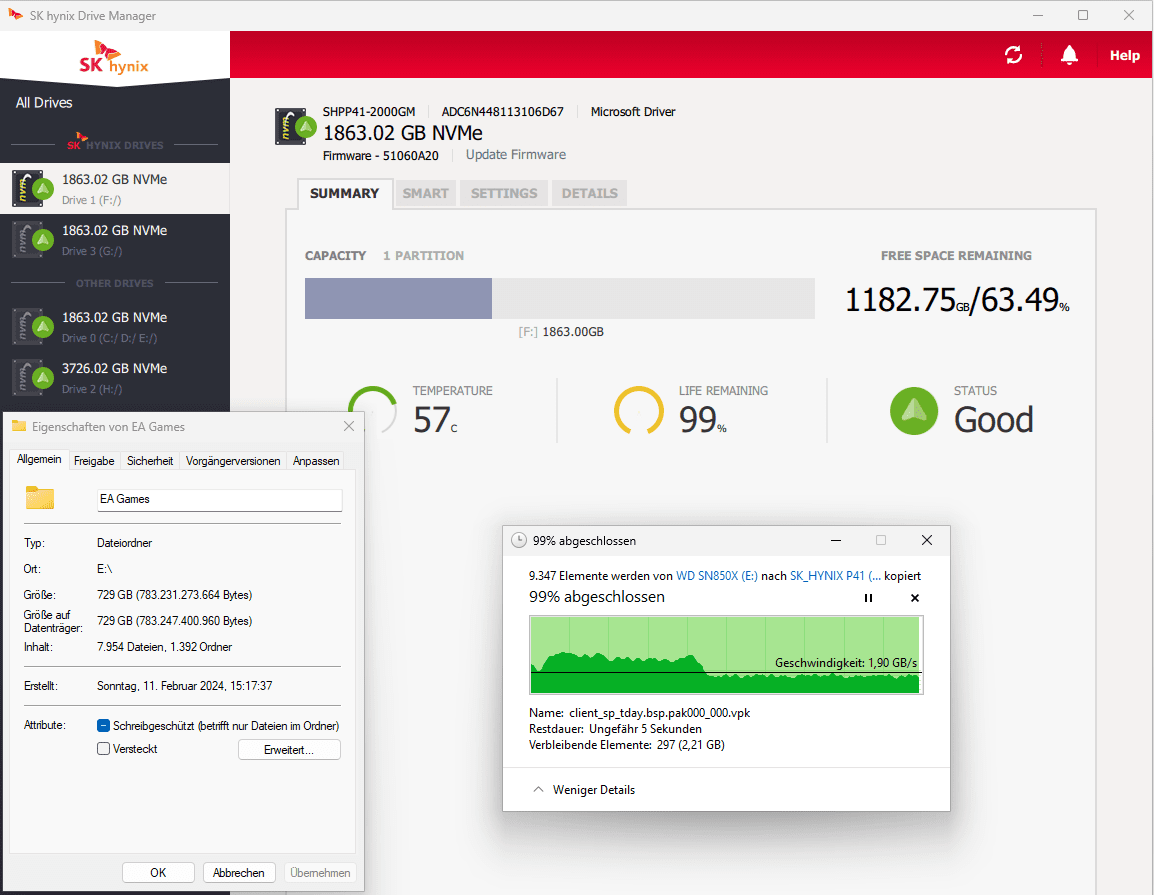Click the EA Games folder name field
The height and width of the screenshot is (895, 1154).
click(x=219, y=500)
